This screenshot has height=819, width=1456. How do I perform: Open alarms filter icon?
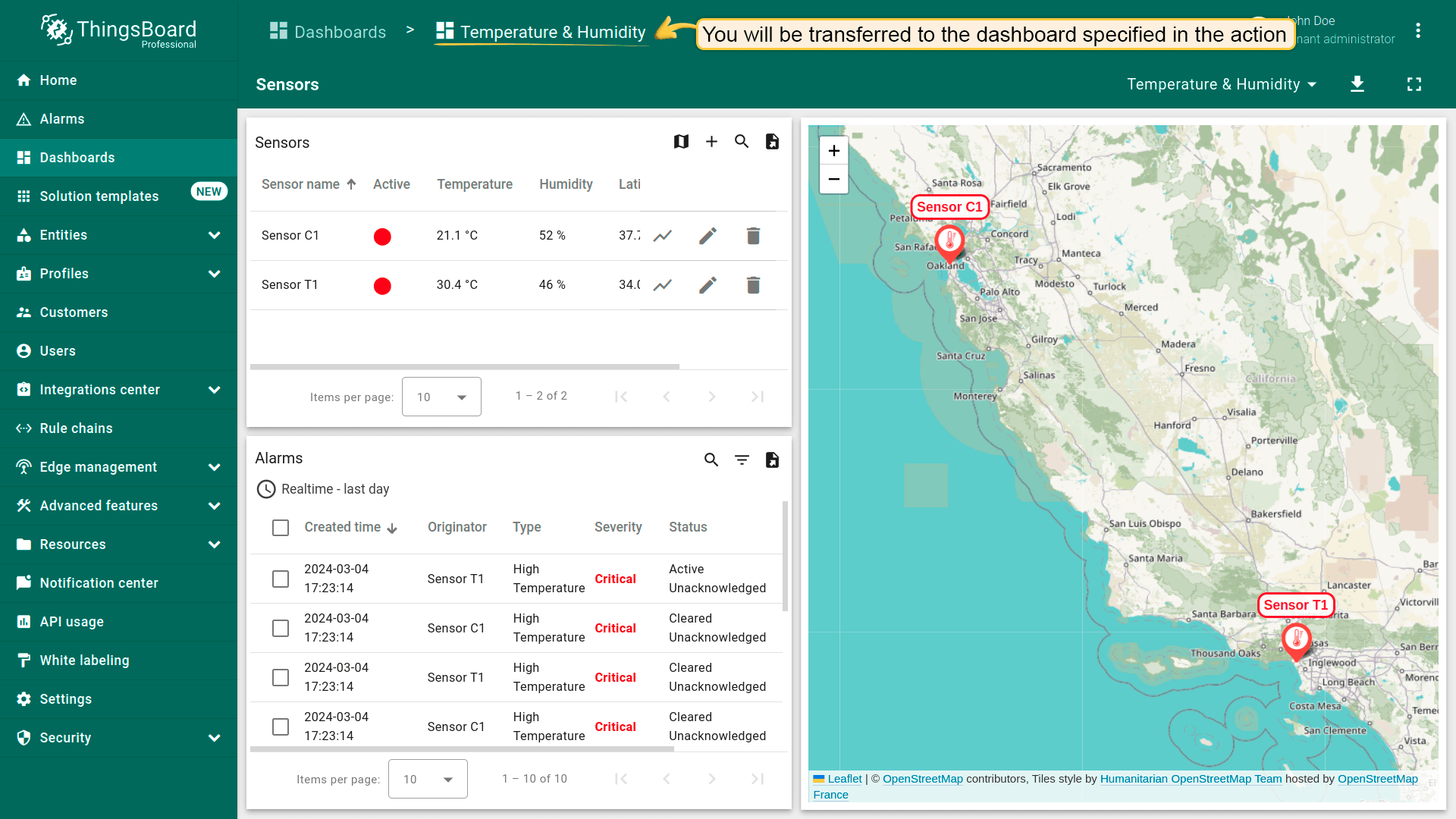click(742, 460)
